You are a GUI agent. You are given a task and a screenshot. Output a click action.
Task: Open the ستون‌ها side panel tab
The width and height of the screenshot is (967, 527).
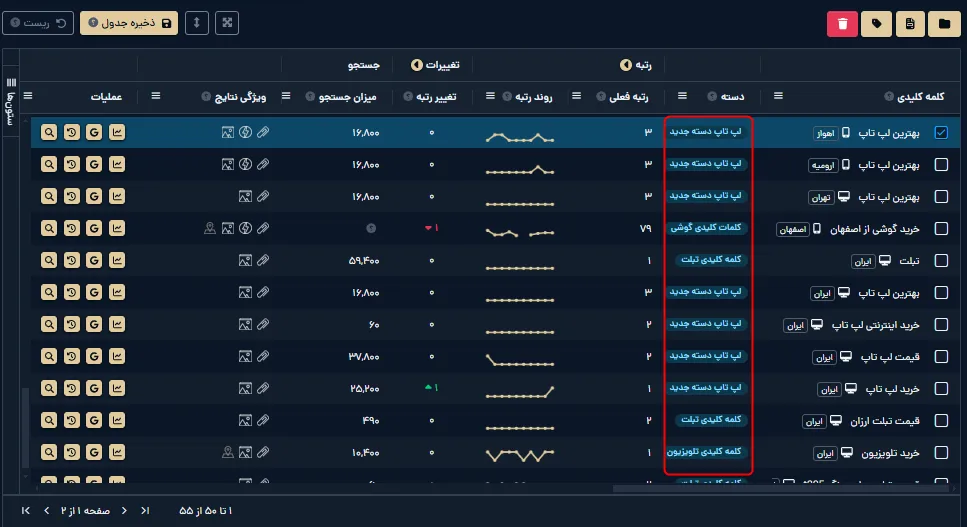point(10,102)
